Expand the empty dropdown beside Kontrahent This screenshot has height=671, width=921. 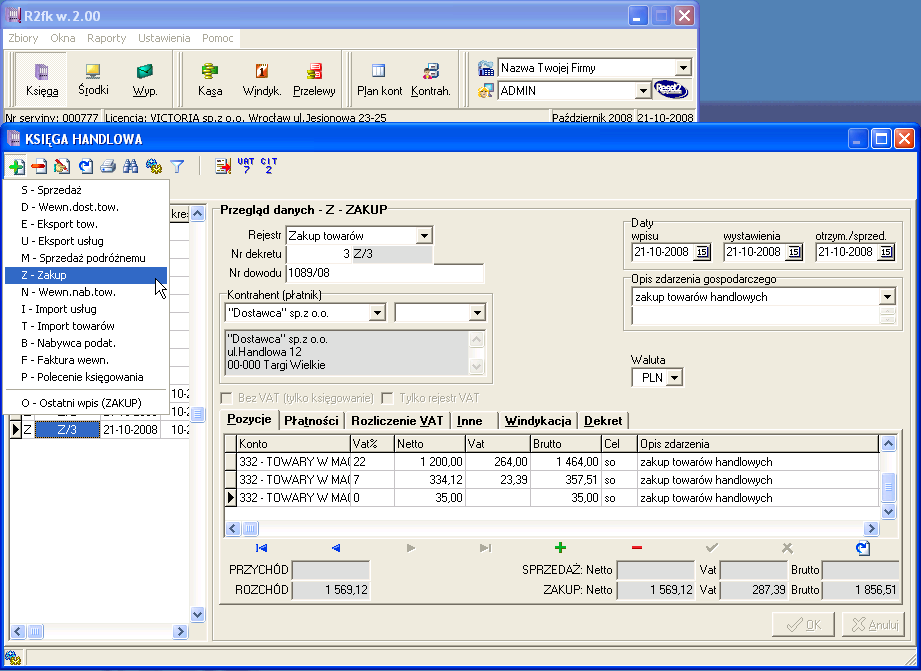476,313
